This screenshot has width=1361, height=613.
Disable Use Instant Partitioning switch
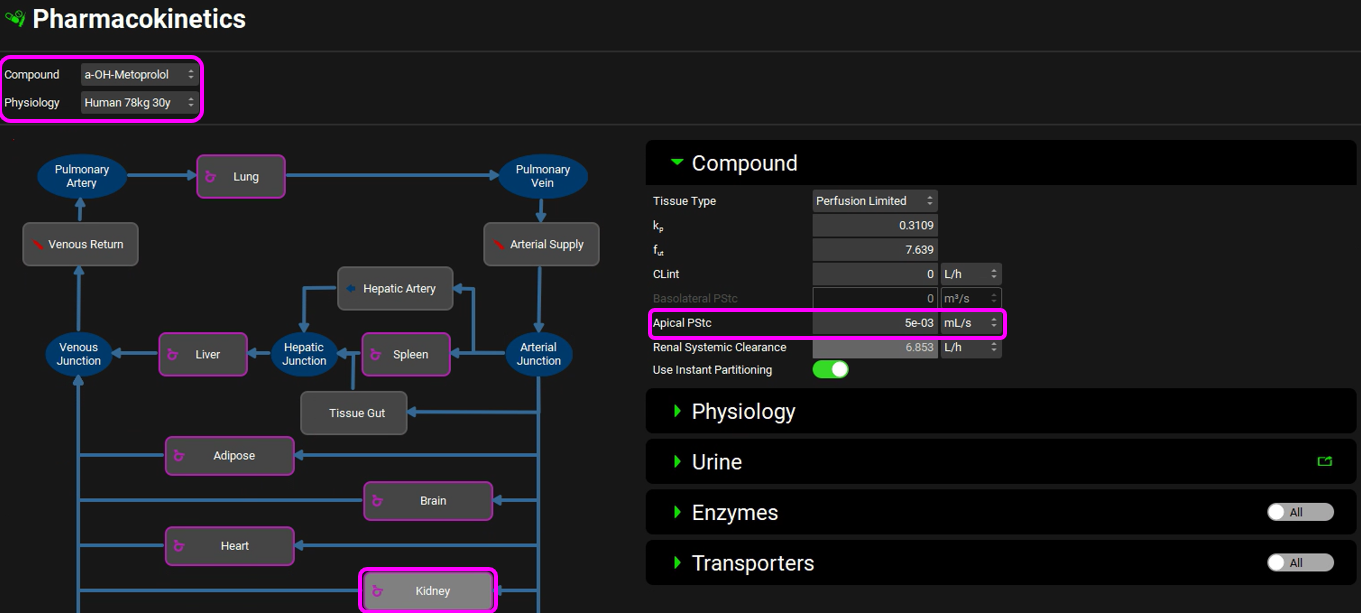point(830,370)
